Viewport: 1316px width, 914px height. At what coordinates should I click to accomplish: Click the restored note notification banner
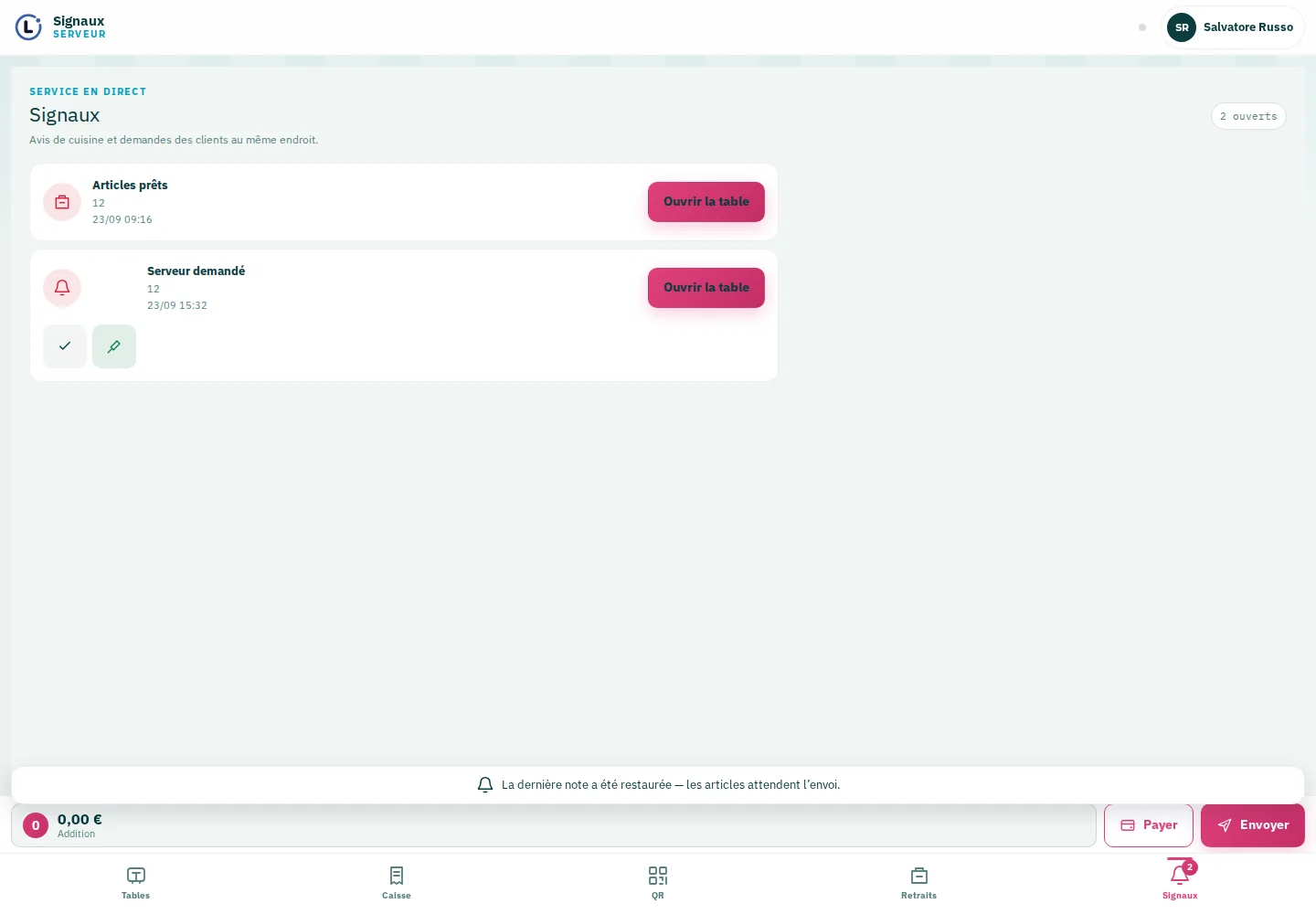[658, 785]
